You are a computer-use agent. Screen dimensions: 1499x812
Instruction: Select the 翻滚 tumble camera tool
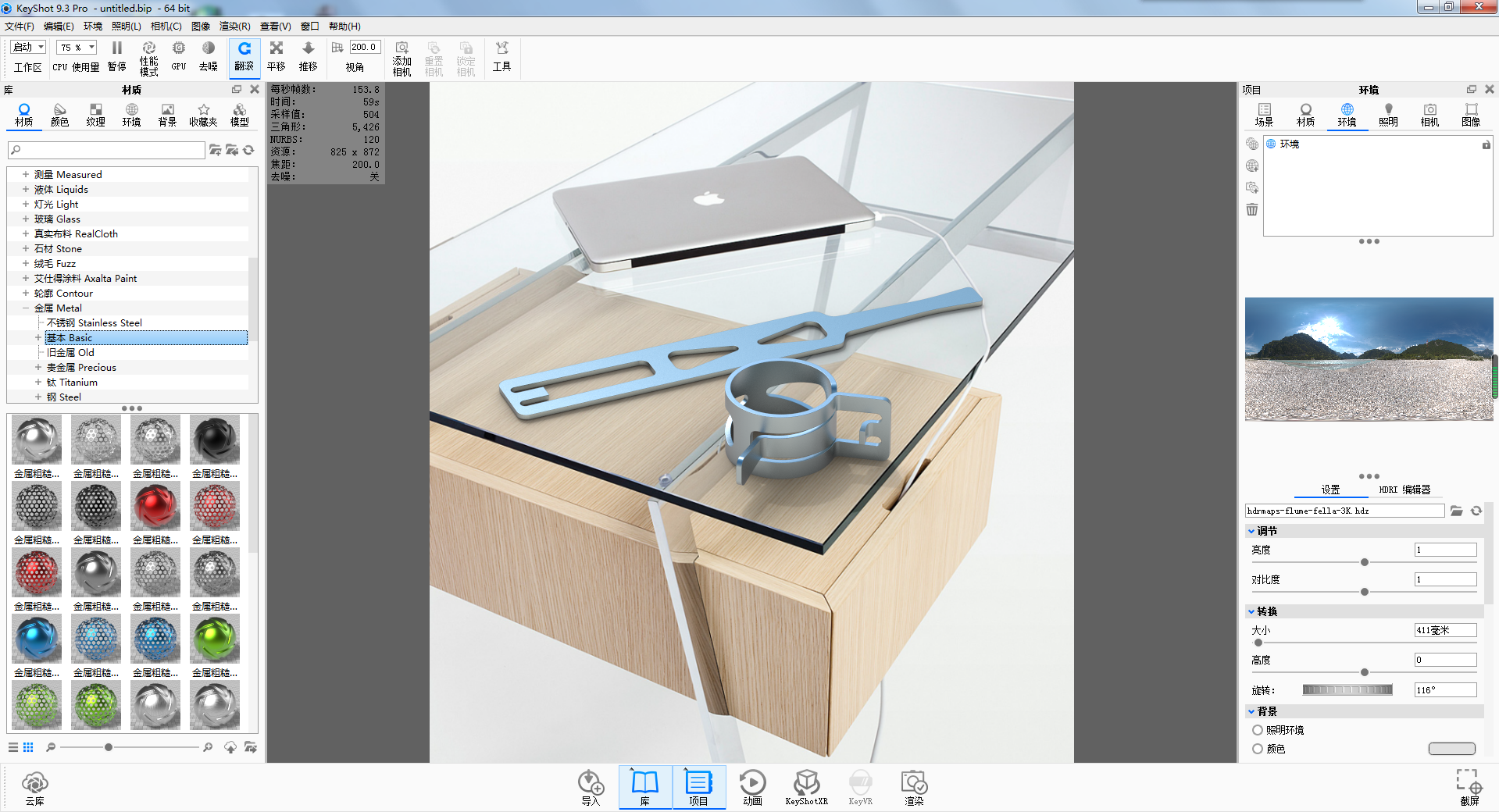244,57
